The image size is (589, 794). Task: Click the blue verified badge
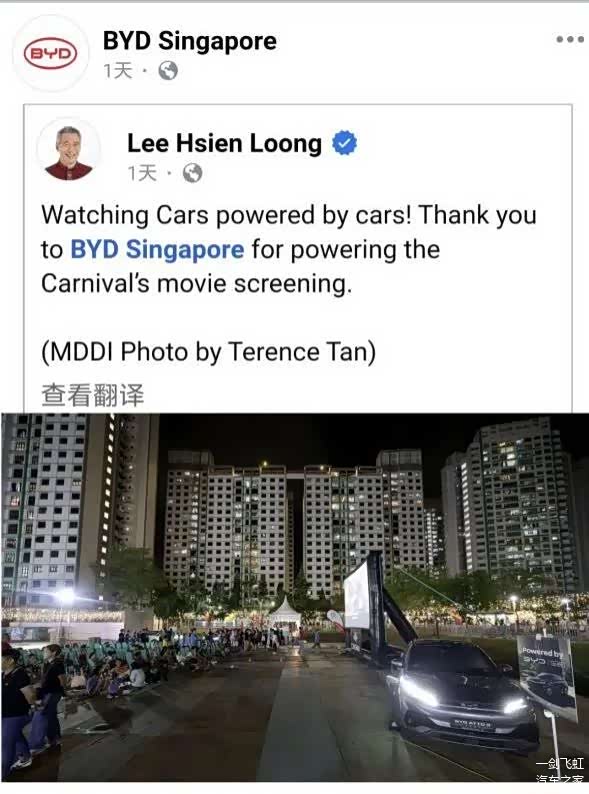coord(344,143)
